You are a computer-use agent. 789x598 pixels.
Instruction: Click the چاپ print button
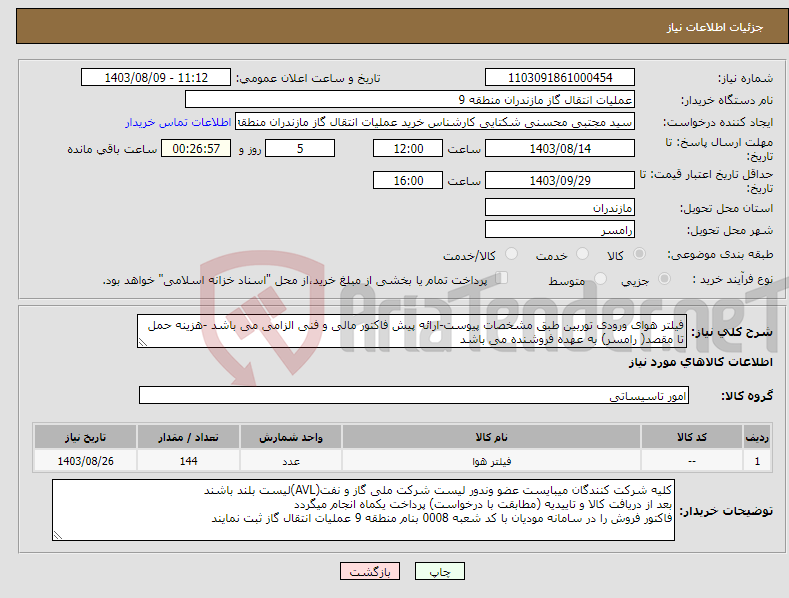coord(440,571)
